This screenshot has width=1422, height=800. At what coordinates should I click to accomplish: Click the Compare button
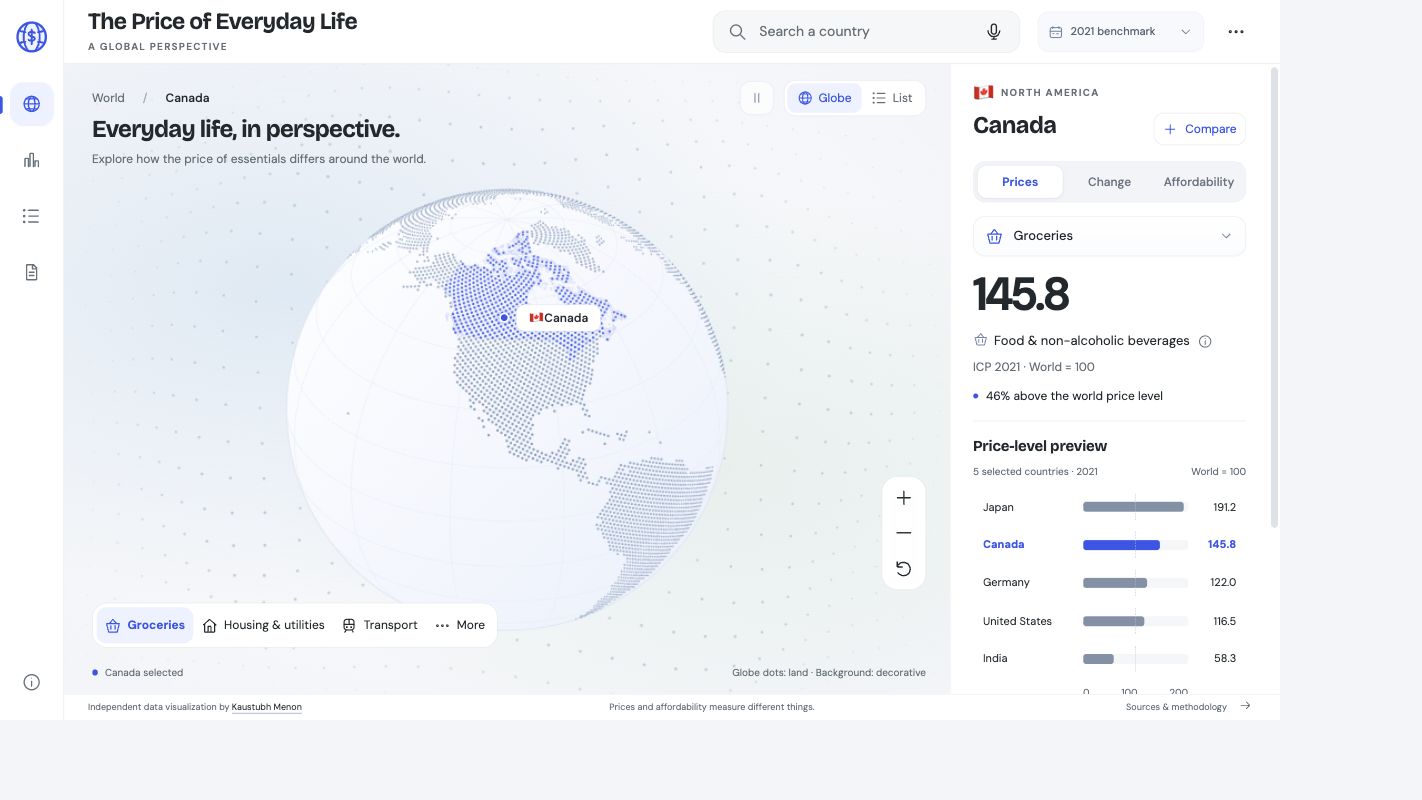coord(1200,129)
